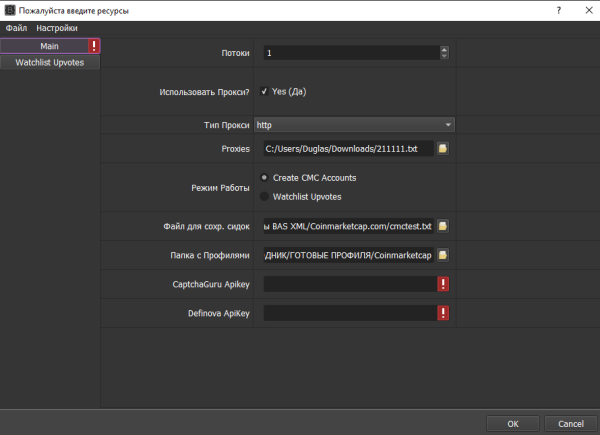Click browse icon for session save file
The width and height of the screenshot is (600, 435).
[x=442, y=226]
